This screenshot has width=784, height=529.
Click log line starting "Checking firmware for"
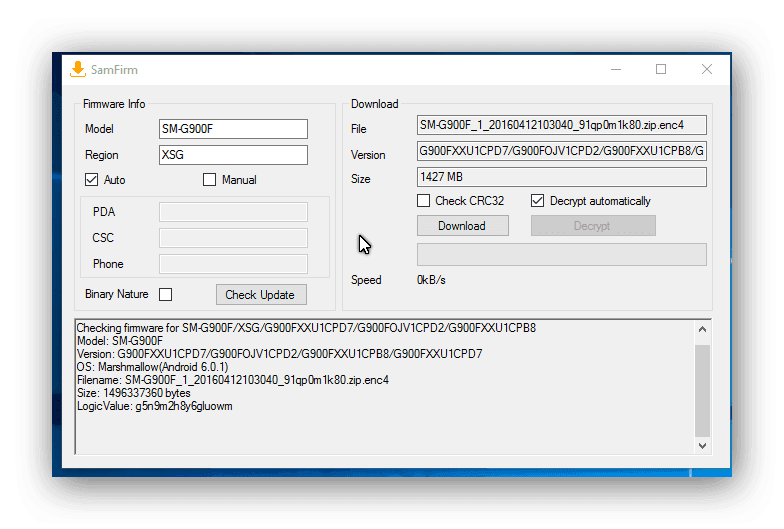[306, 328]
